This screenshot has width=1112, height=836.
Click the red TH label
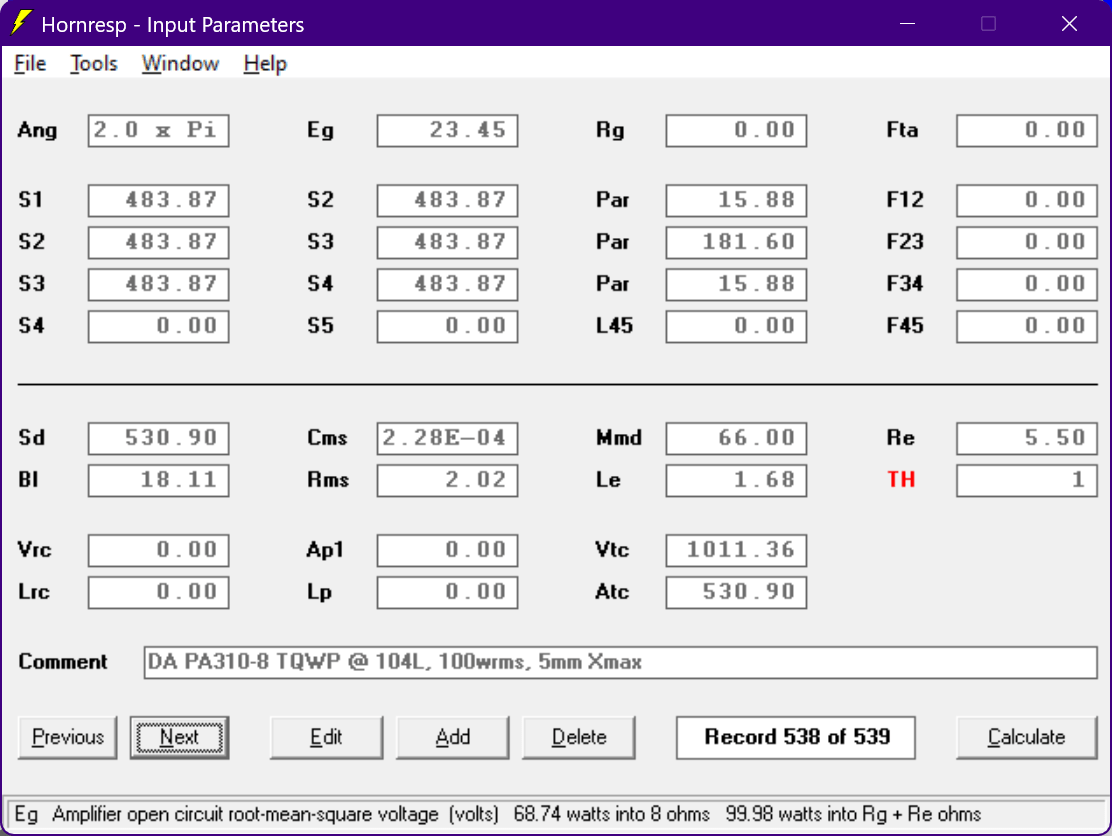(901, 480)
